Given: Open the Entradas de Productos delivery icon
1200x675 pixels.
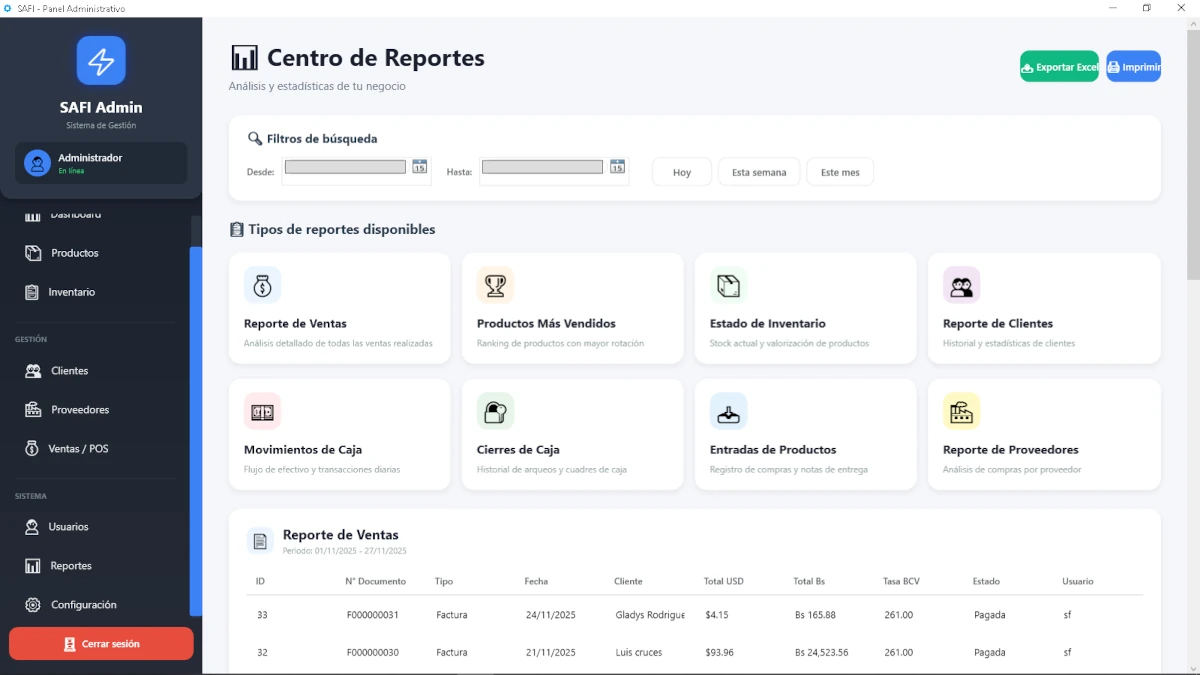Looking at the screenshot, I should point(728,411).
